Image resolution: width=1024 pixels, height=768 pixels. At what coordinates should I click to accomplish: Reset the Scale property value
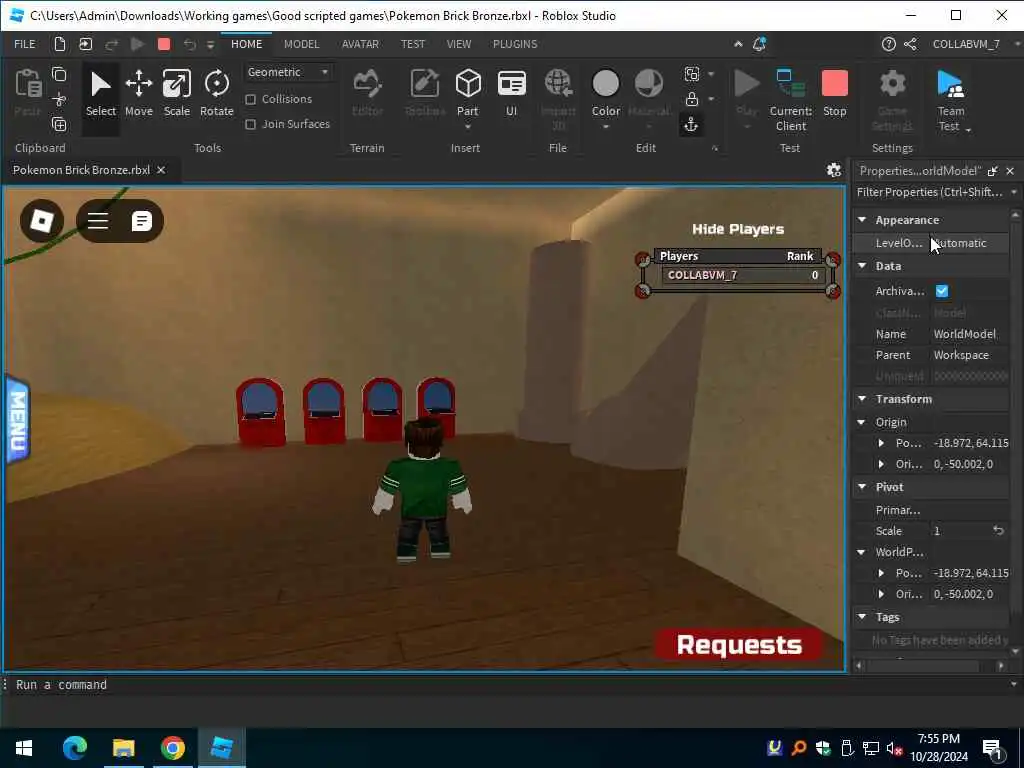(998, 530)
